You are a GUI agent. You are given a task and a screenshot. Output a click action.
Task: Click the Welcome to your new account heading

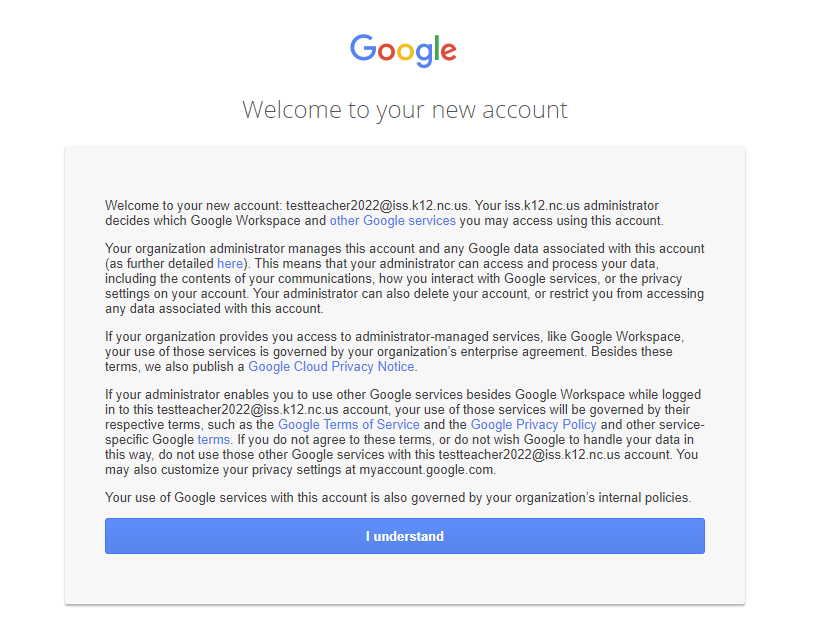pos(405,110)
